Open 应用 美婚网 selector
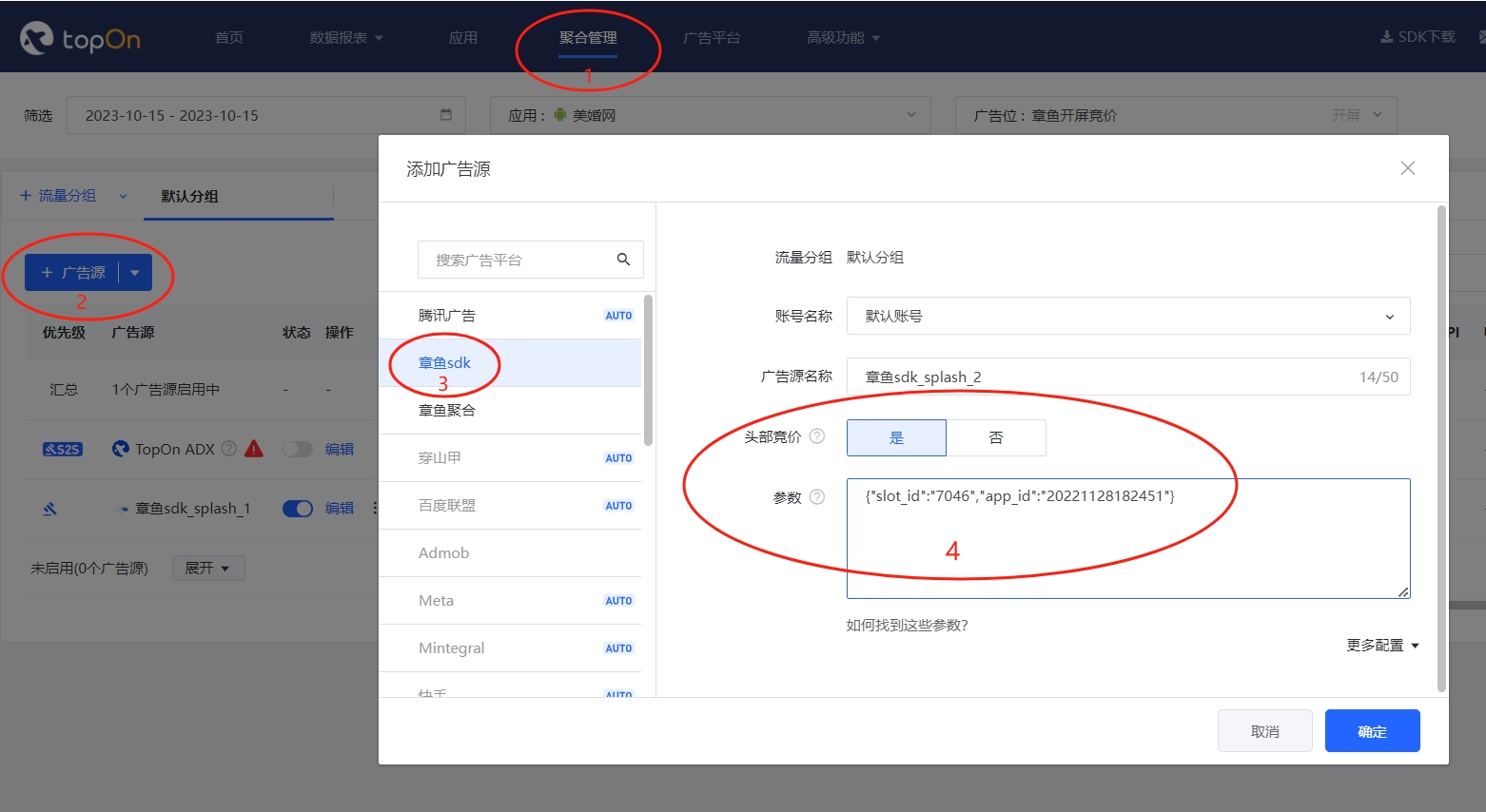This screenshot has height=812, width=1486. coord(711,115)
